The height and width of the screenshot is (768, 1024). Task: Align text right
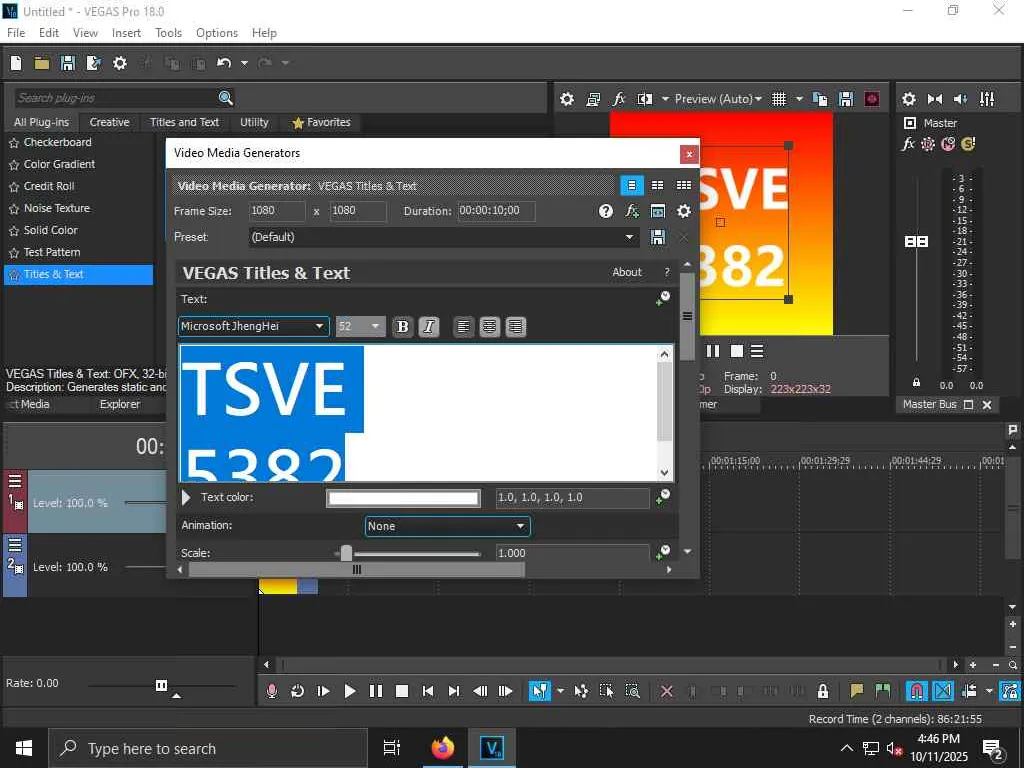coord(515,327)
